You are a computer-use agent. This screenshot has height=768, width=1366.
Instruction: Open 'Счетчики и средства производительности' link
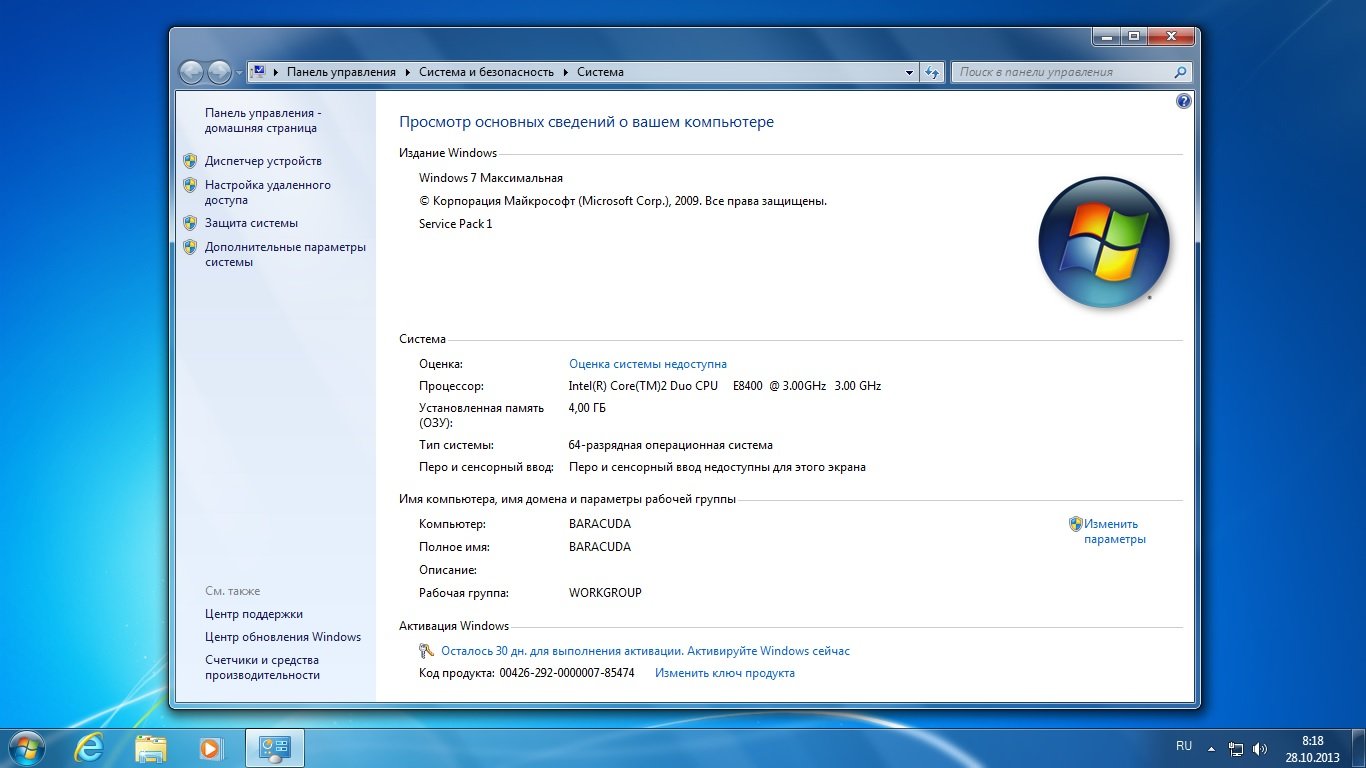(262, 667)
